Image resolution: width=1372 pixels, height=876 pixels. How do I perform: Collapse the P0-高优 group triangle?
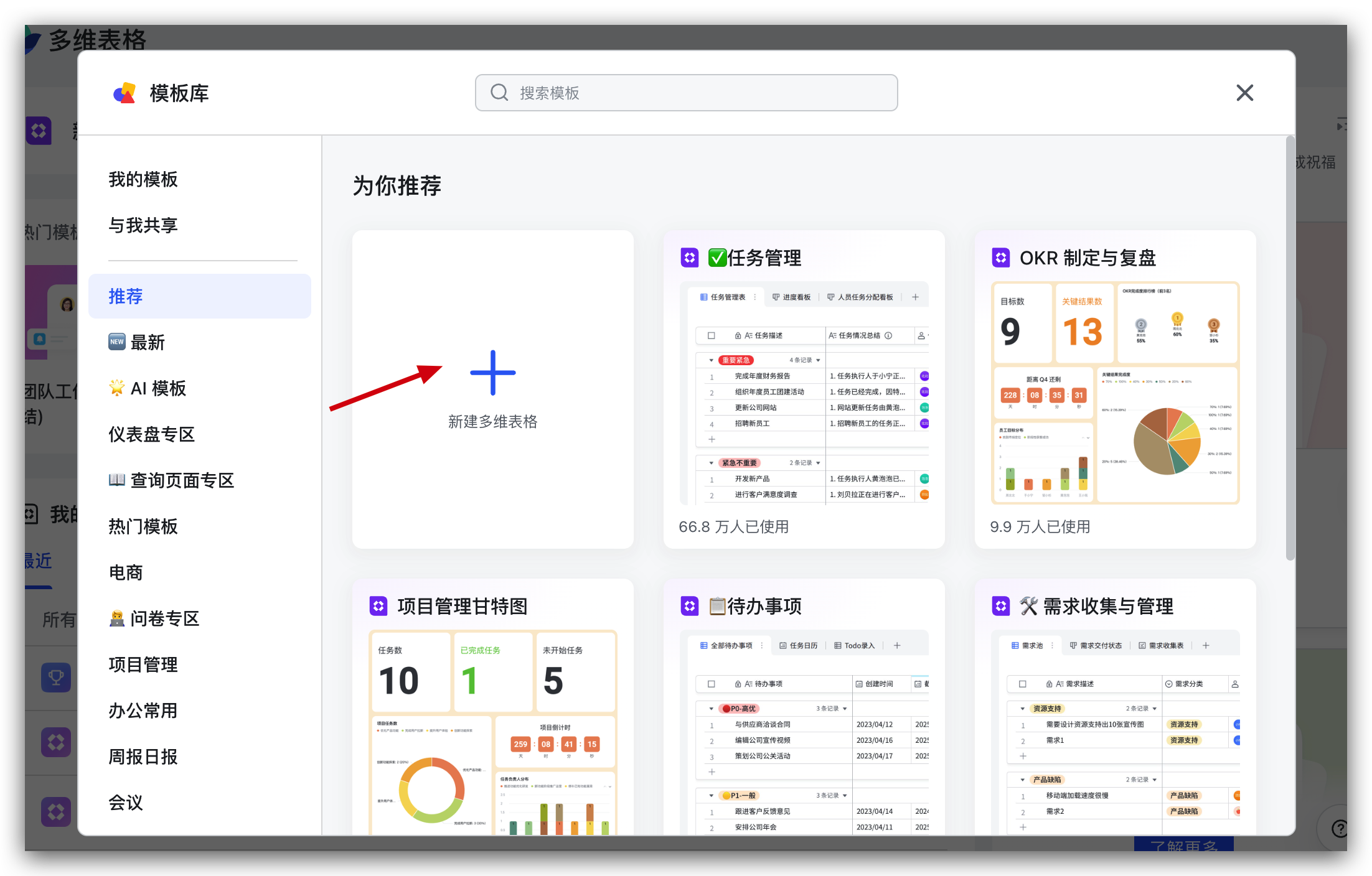coord(712,709)
